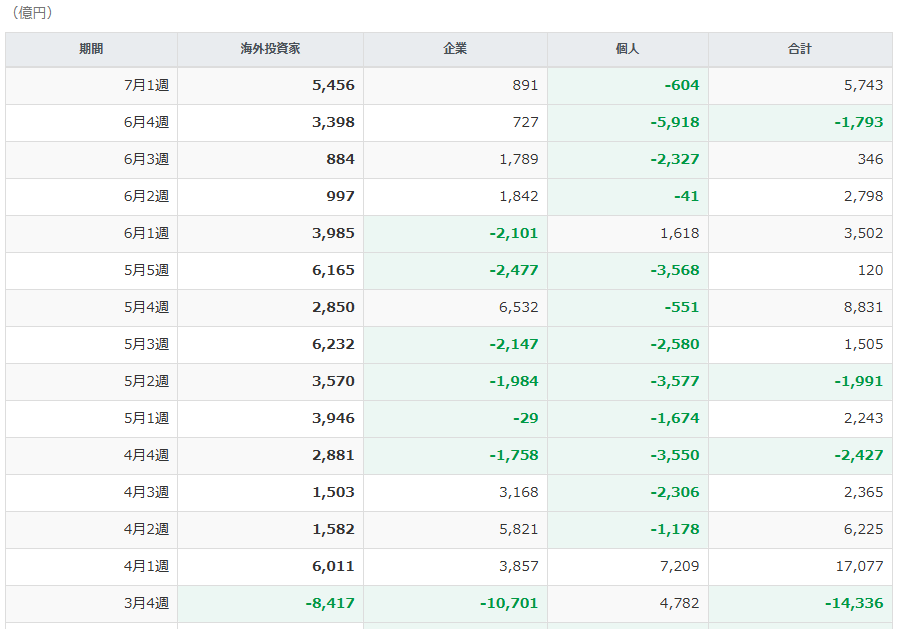The height and width of the screenshot is (629, 909).
Task: Select the 7月1週 period cell
Action: tap(92, 86)
